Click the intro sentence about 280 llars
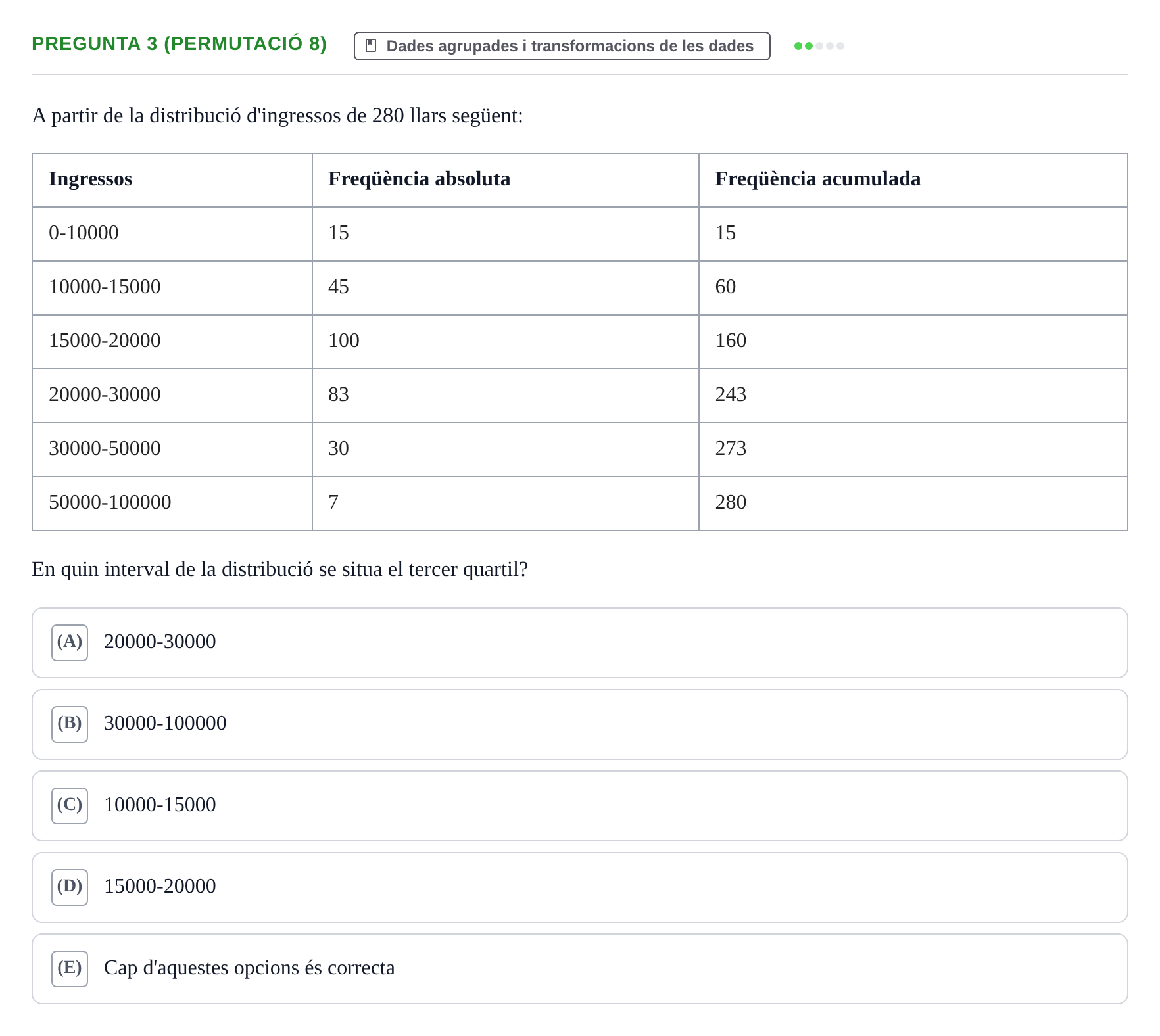This screenshot has width=1160, height=1036. [x=278, y=116]
